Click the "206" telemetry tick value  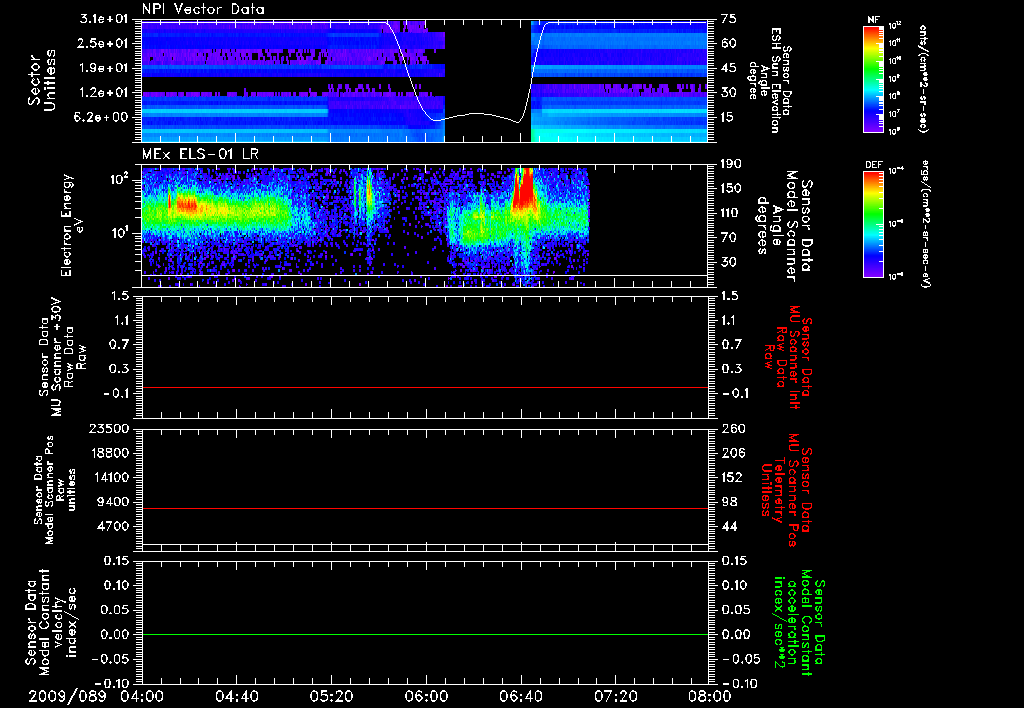click(731, 453)
